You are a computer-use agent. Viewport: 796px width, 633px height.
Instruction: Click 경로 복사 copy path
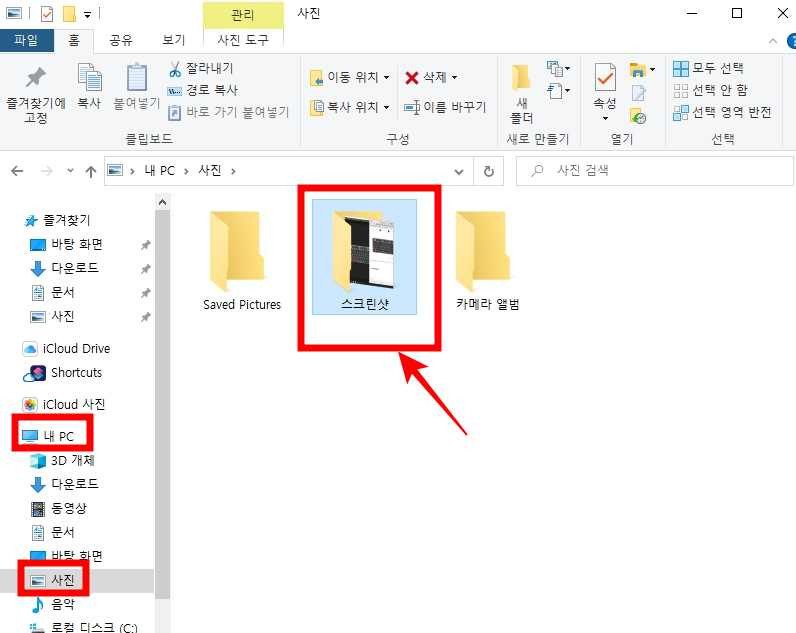point(203,90)
